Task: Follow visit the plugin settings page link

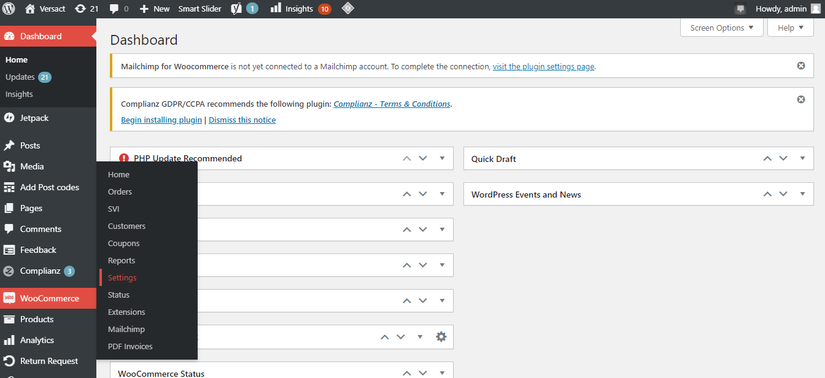Action: coord(544,67)
